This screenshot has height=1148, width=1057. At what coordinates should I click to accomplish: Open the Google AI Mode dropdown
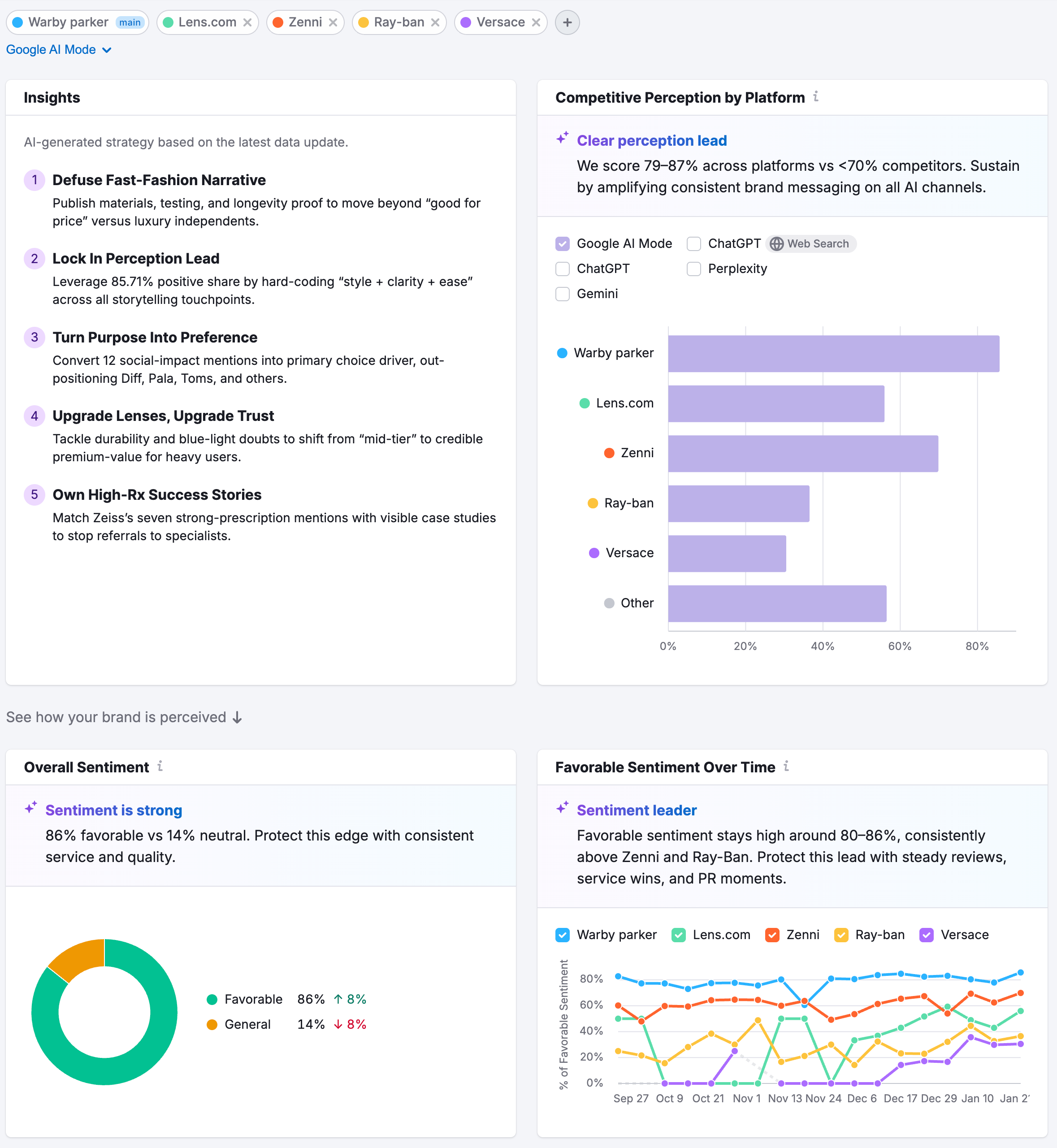59,50
